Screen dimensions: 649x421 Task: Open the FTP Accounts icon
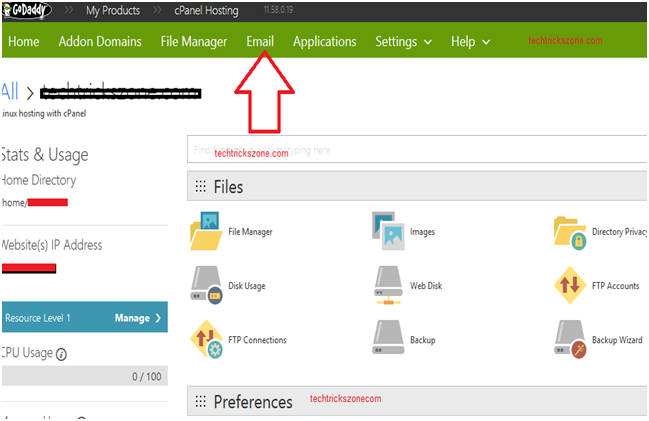click(569, 285)
